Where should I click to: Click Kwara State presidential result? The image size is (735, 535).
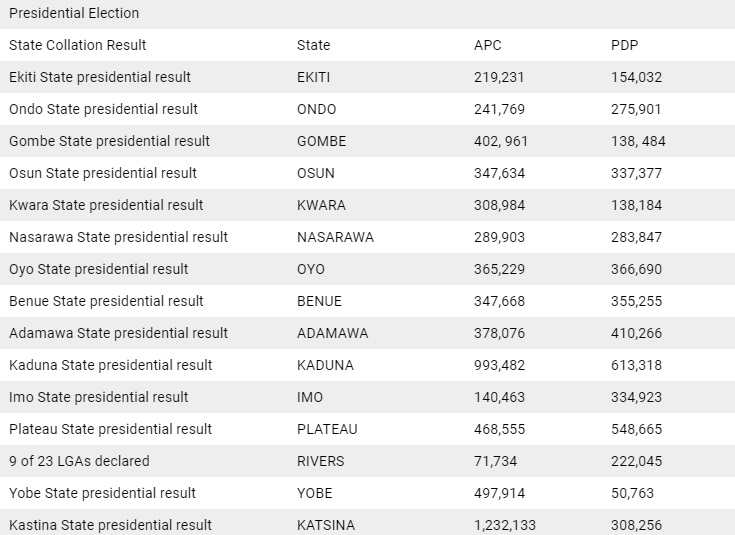106,205
